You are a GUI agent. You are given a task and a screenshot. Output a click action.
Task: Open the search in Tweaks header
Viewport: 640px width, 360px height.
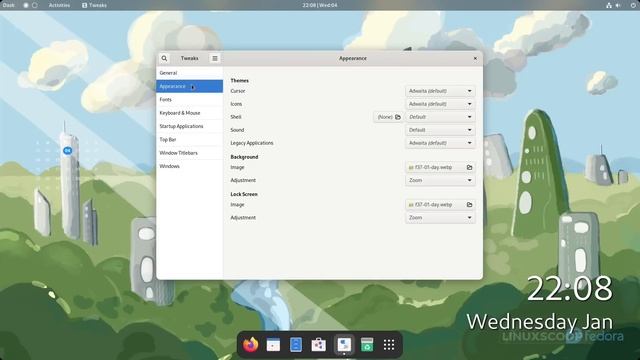164,58
